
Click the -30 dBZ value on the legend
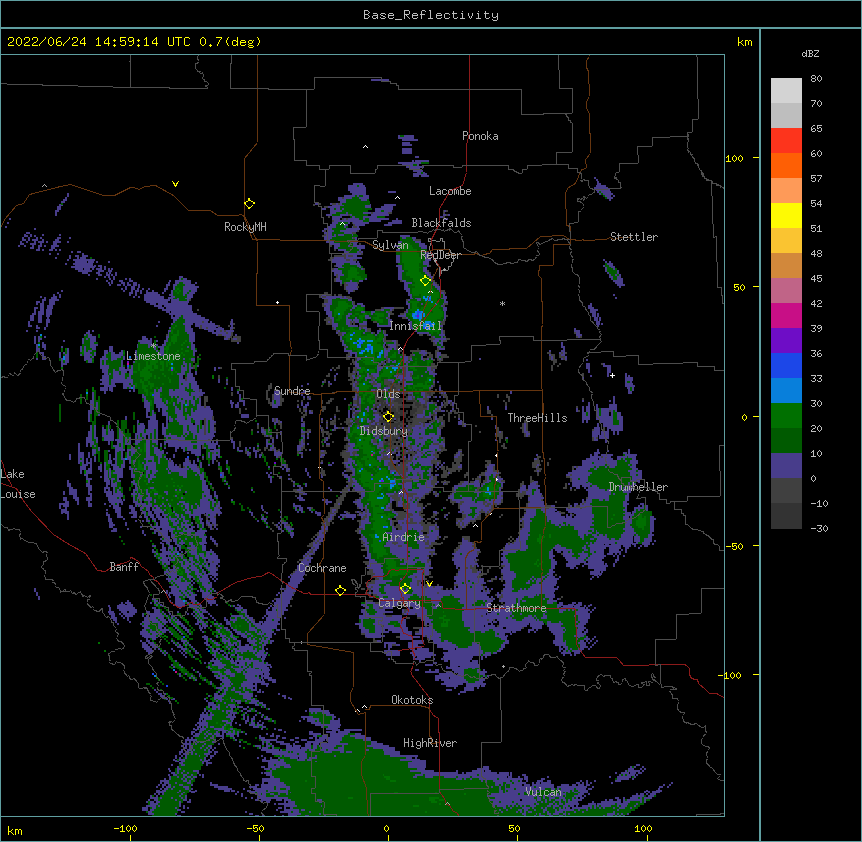tap(819, 529)
